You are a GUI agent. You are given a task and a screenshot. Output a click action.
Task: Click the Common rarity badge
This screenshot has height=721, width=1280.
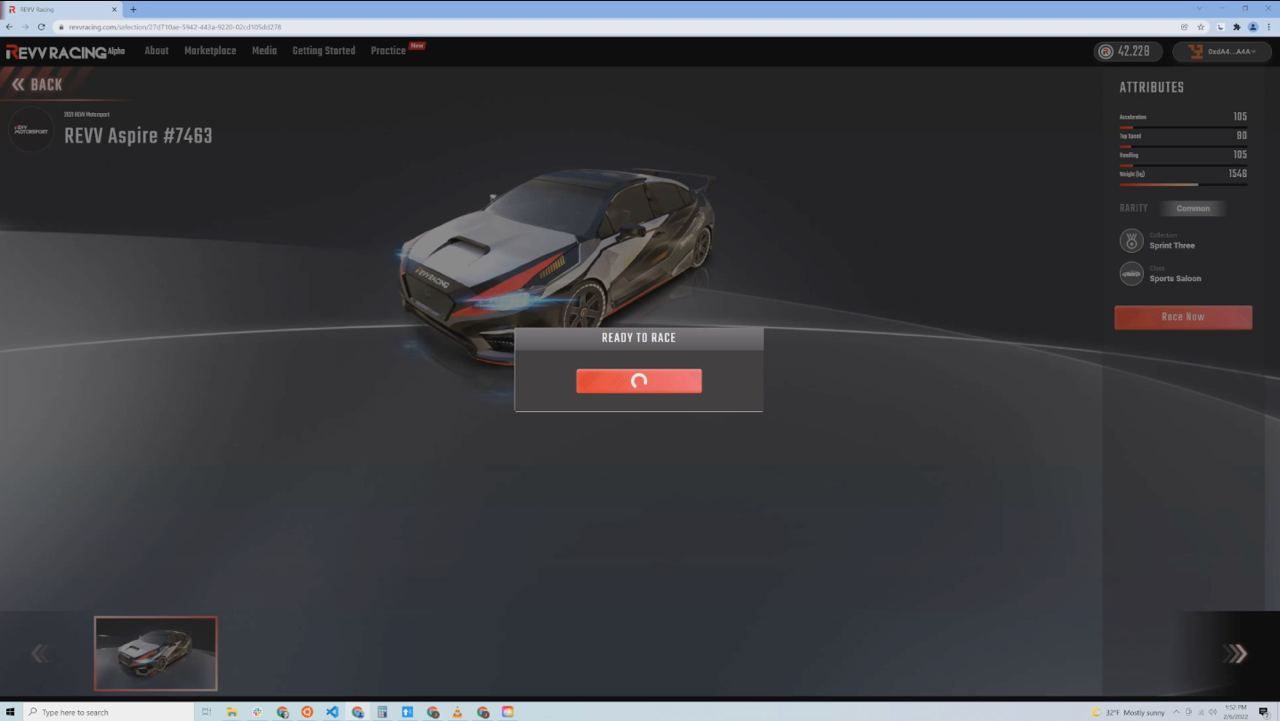tap(1193, 208)
